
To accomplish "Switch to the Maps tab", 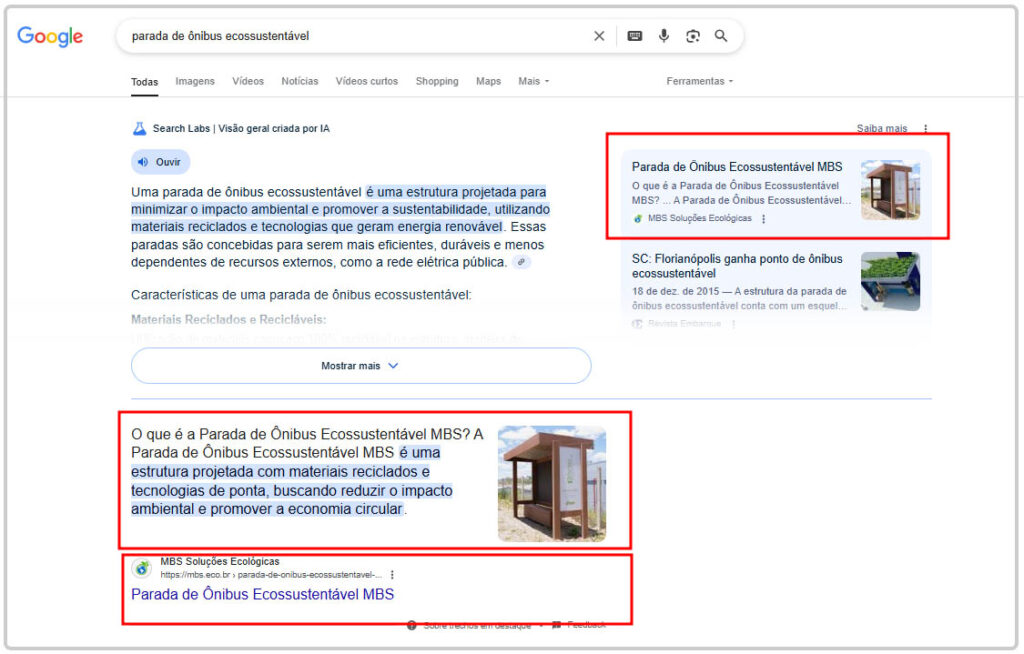I will point(488,81).
